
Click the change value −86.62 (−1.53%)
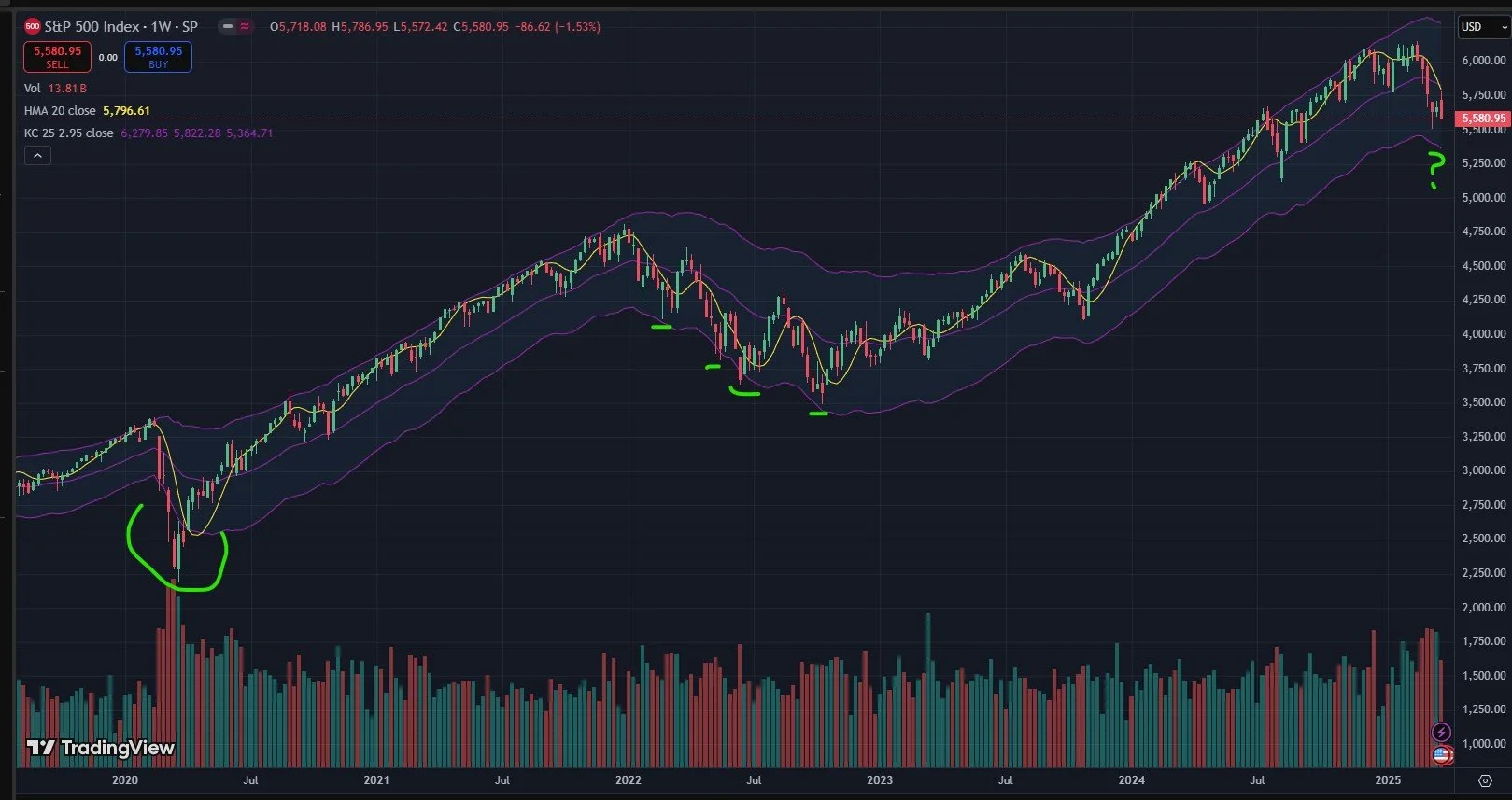(557, 27)
